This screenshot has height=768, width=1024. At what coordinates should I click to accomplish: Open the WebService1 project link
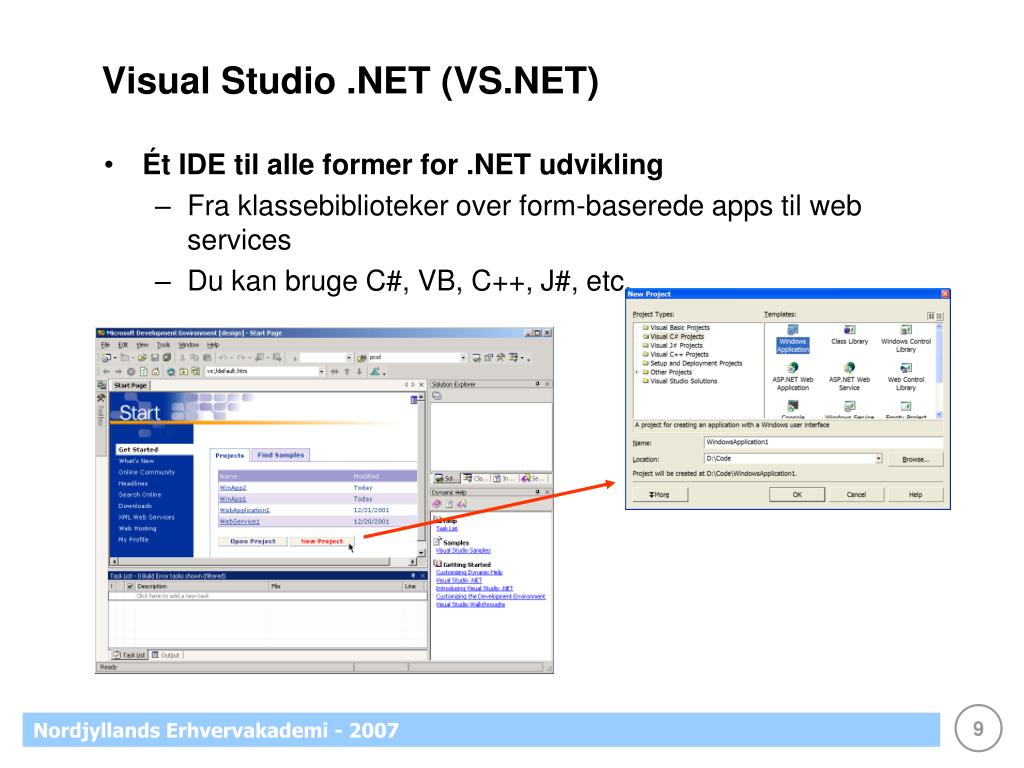tap(240, 521)
